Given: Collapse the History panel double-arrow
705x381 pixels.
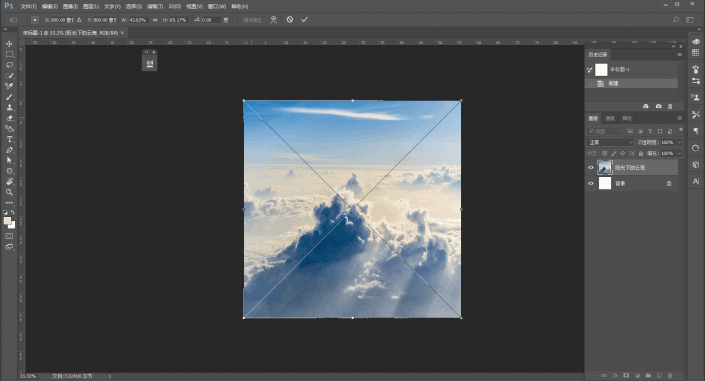Looking at the screenshot, I should point(673,46).
